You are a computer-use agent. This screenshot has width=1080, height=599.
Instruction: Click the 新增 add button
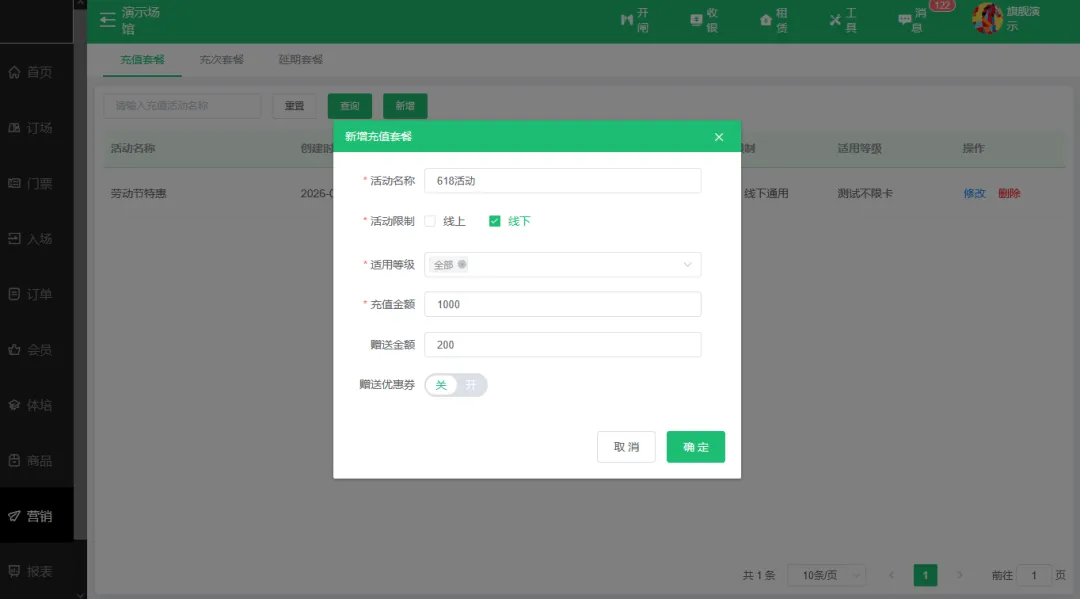click(x=405, y=106)
